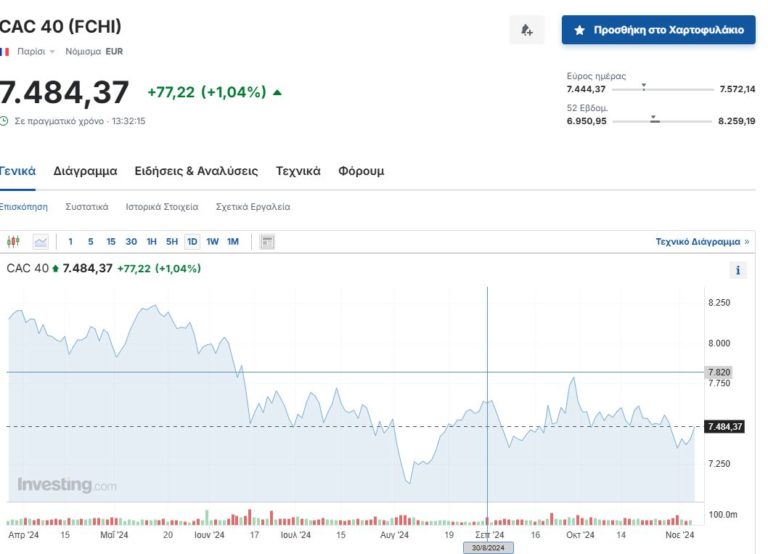Open the chart date range picker icon
This screenshot has width=768, height=554.
(267, 241)
